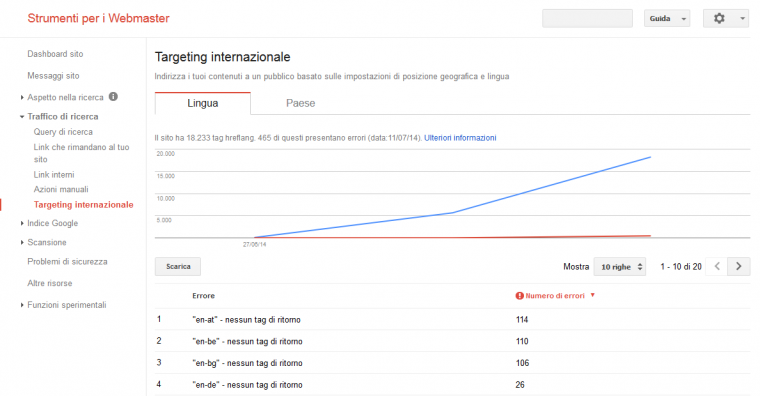This screenshot has height=396, width=760.
Task: Open the dropdown arrow beside the gear
Action: click(742, 18)
